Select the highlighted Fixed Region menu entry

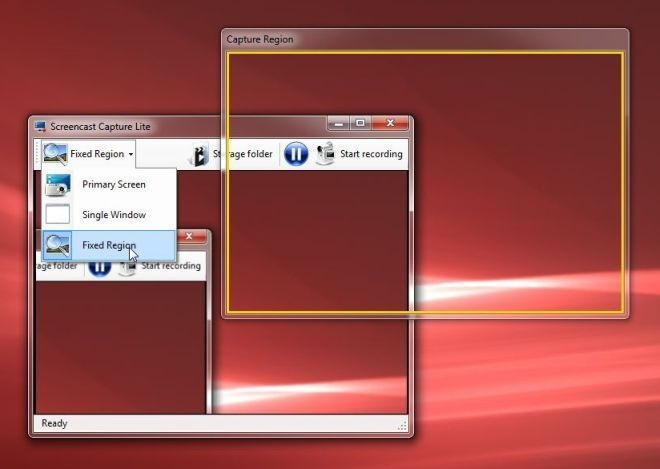coord(109,245)
